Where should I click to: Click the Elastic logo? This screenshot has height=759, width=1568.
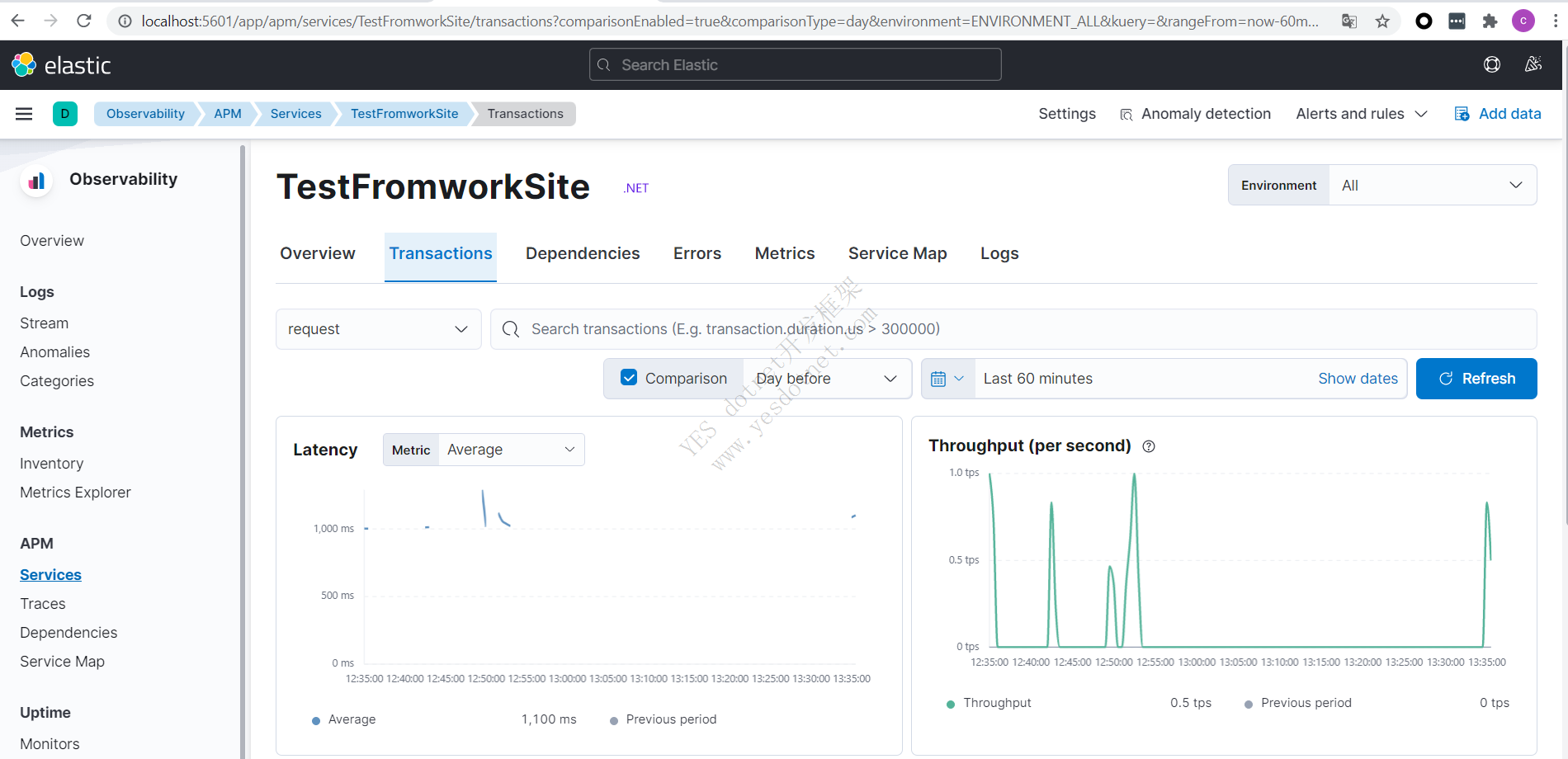(62, 65)
